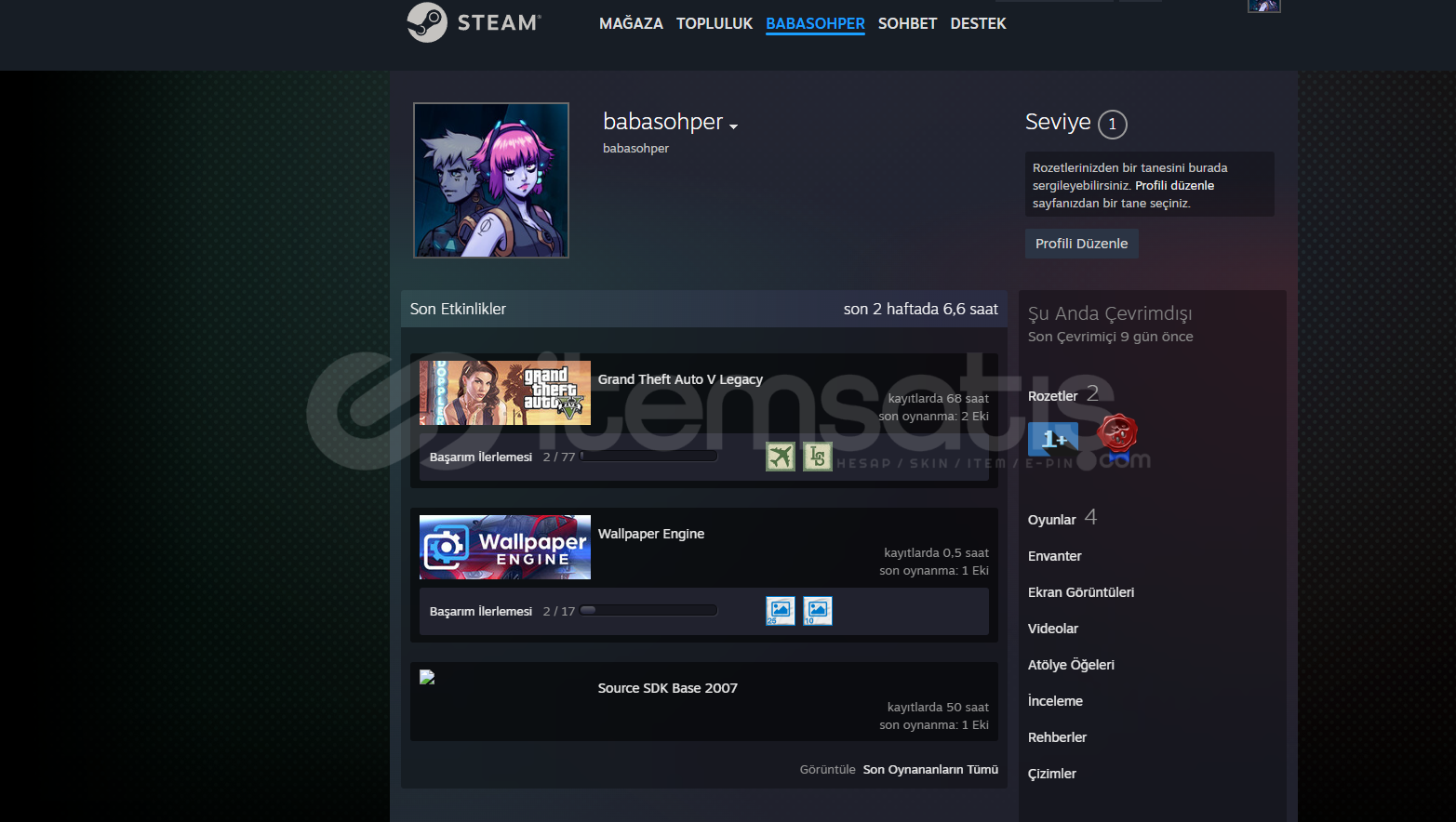Open the DESTEK menu
This screenshot has width=1456, height=822.
click(x=978, y=23)
